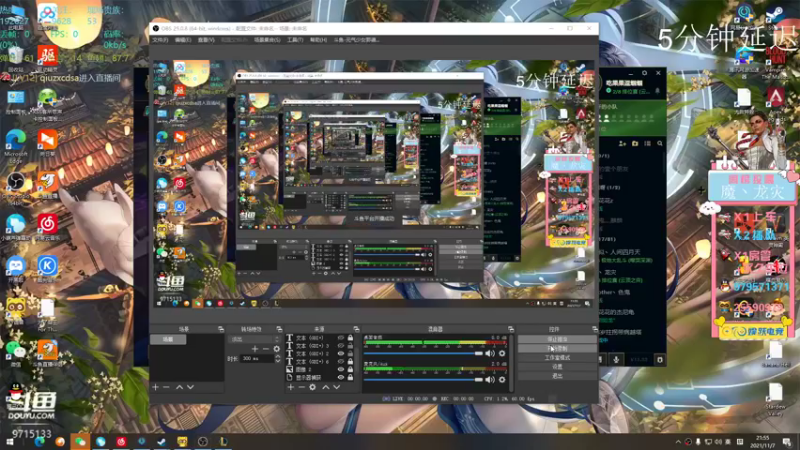Image resolution: width=800 pixels, height=450 pixels.
Task: Add a new source with plus icon
Action: (290, 387)
